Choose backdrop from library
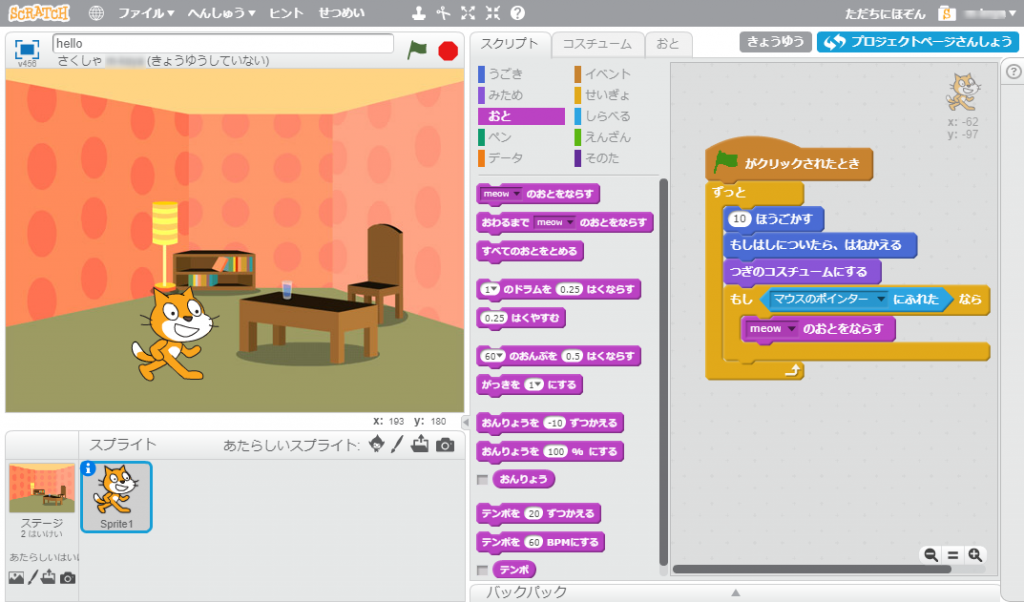Screen dimensions: 1024x602 coord(16,578)
